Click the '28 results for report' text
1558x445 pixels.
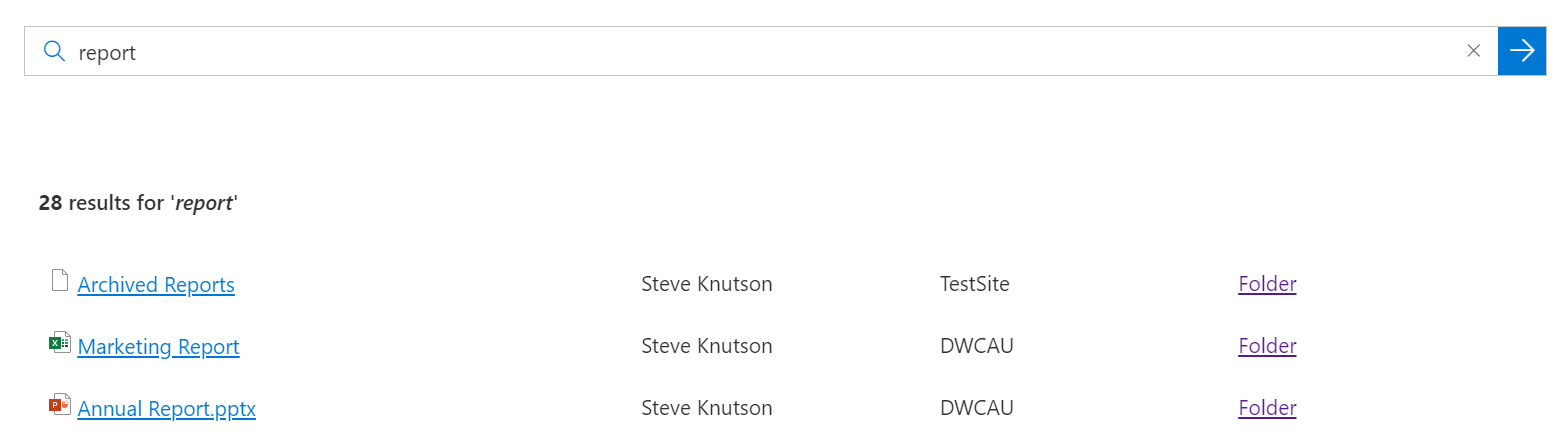click(x=138, y=203)
